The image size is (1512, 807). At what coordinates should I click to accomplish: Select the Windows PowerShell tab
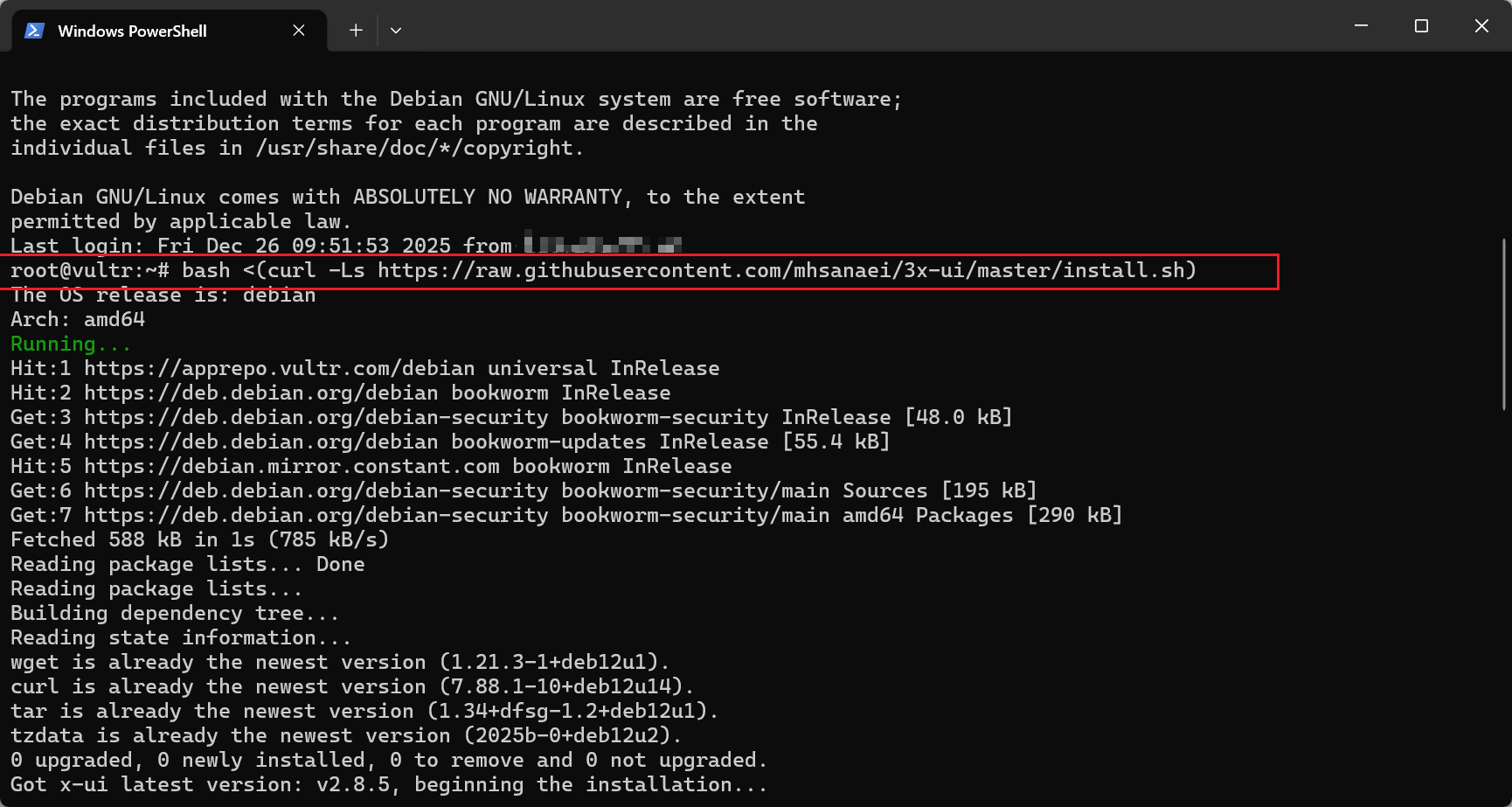[170, 31]
